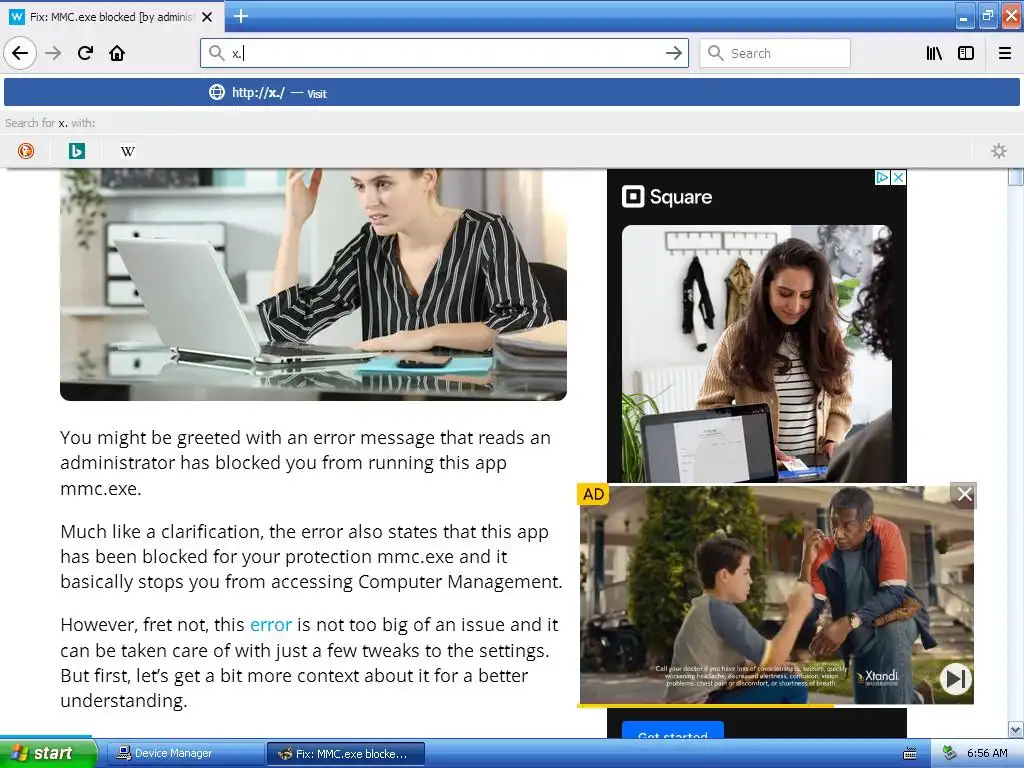Click the AD badge on video

pos(593,494)
